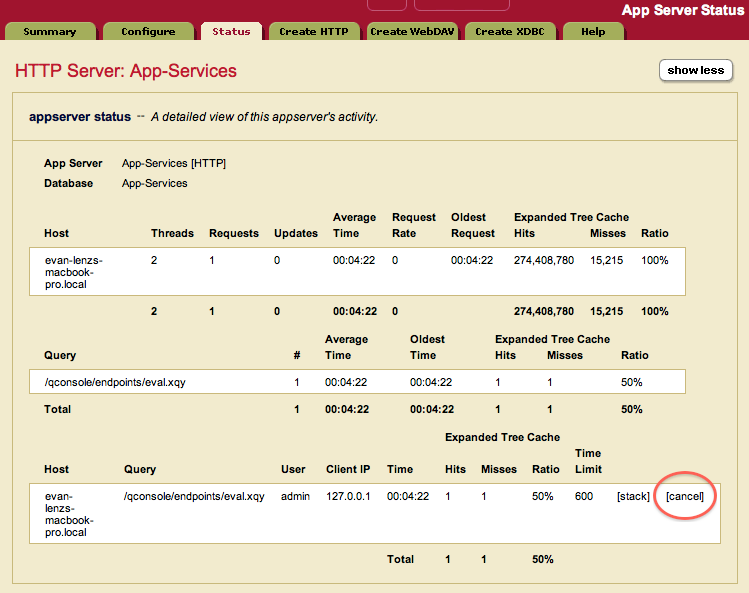Open the Create XDBC tab
Screen dimensions: 749x593
tap(510, 32)
